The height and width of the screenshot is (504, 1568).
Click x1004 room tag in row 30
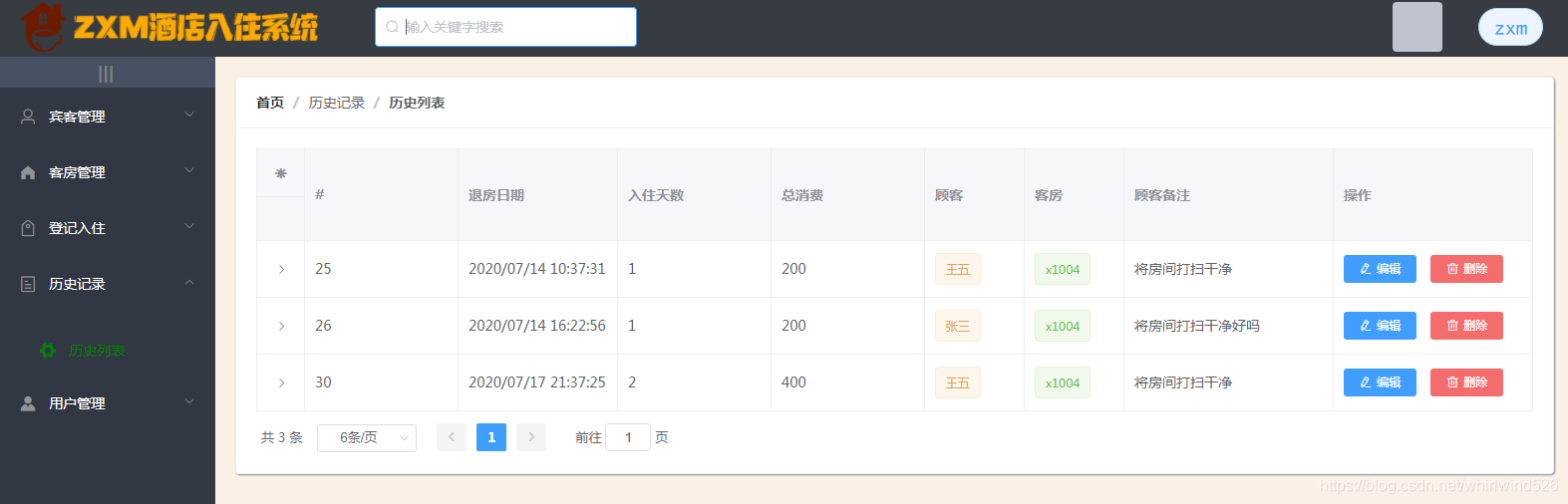[x=1063, y=382]
